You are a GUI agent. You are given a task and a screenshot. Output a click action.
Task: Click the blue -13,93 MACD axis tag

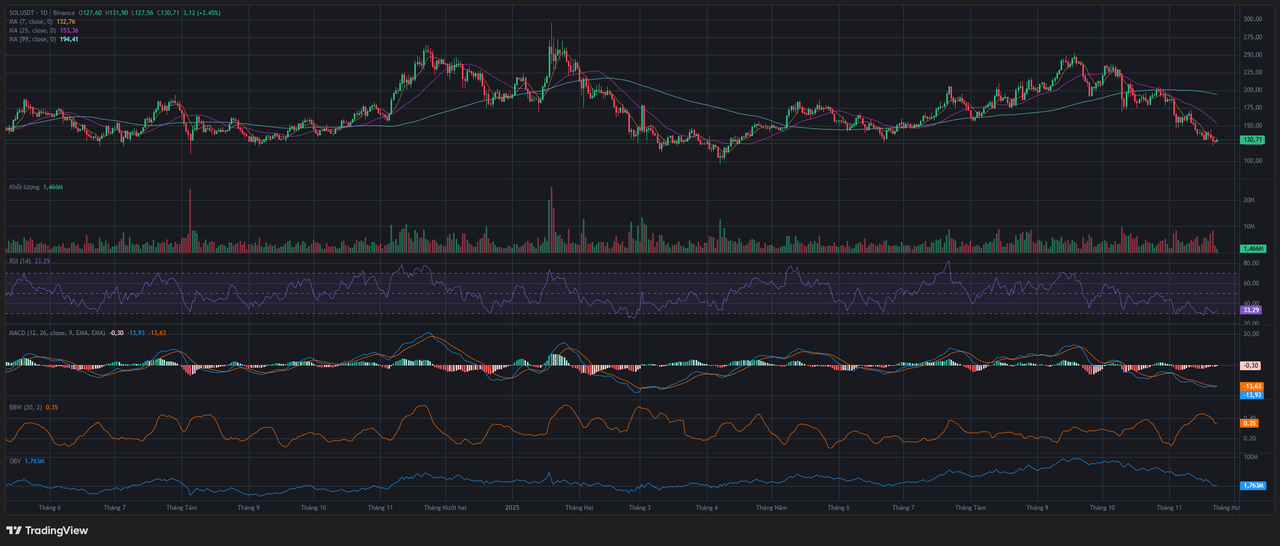(x=1252, y=395)
